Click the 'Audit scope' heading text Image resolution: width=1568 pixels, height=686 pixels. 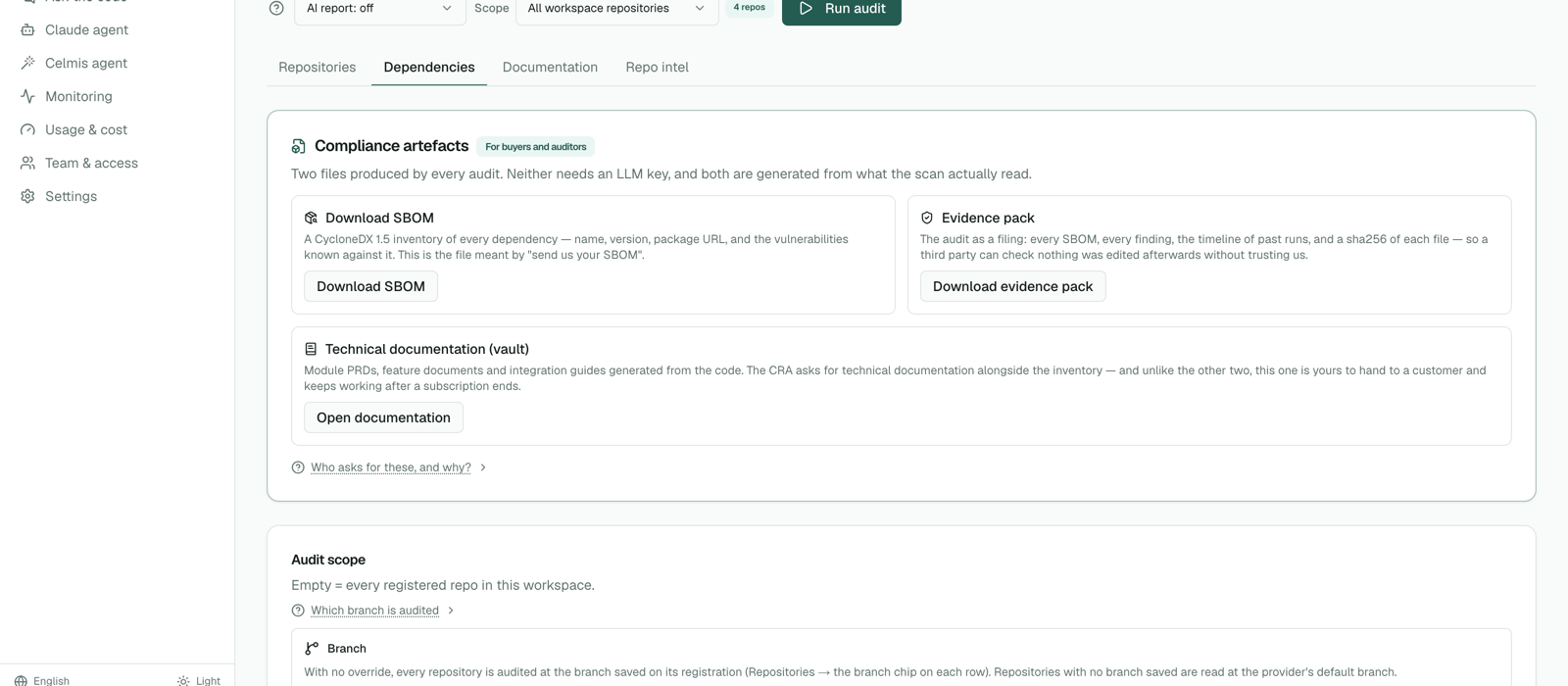(x=328, y=560)
